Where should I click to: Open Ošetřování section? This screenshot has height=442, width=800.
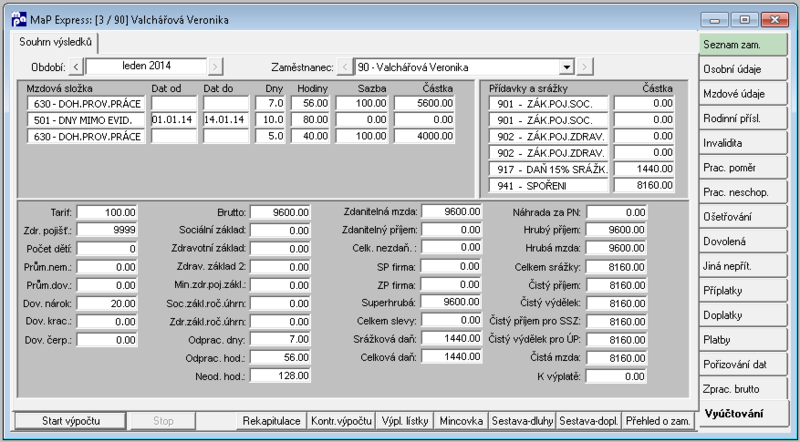pos(743,217)
